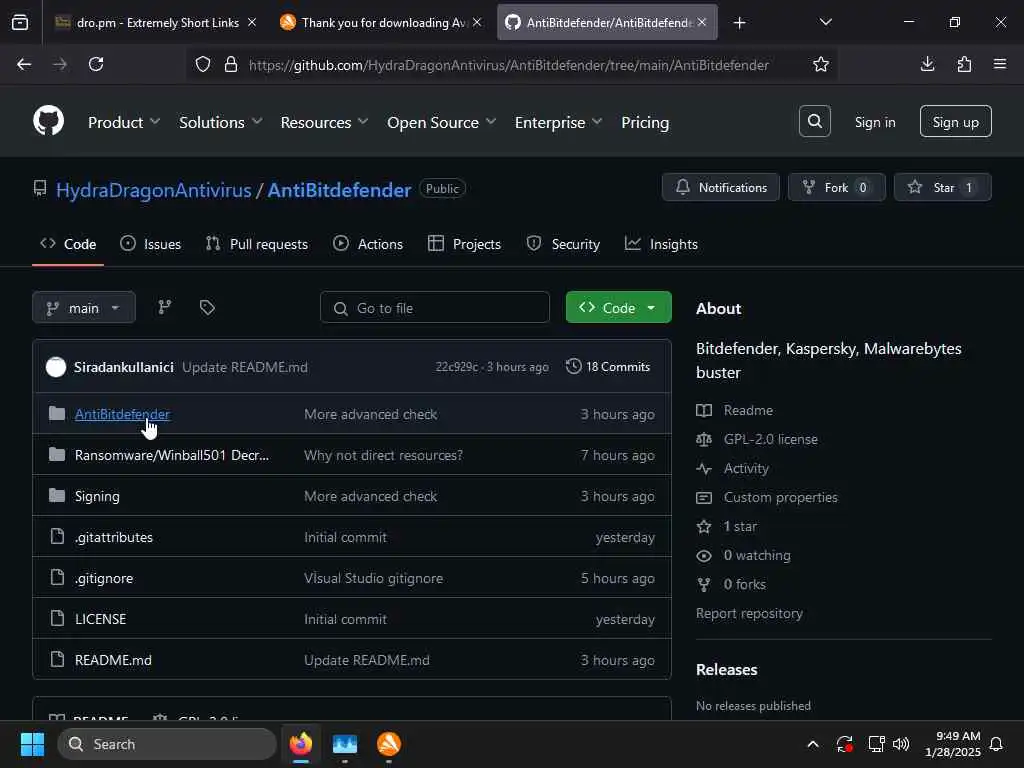Open the .gitattributes file

[x=114, y=537]
